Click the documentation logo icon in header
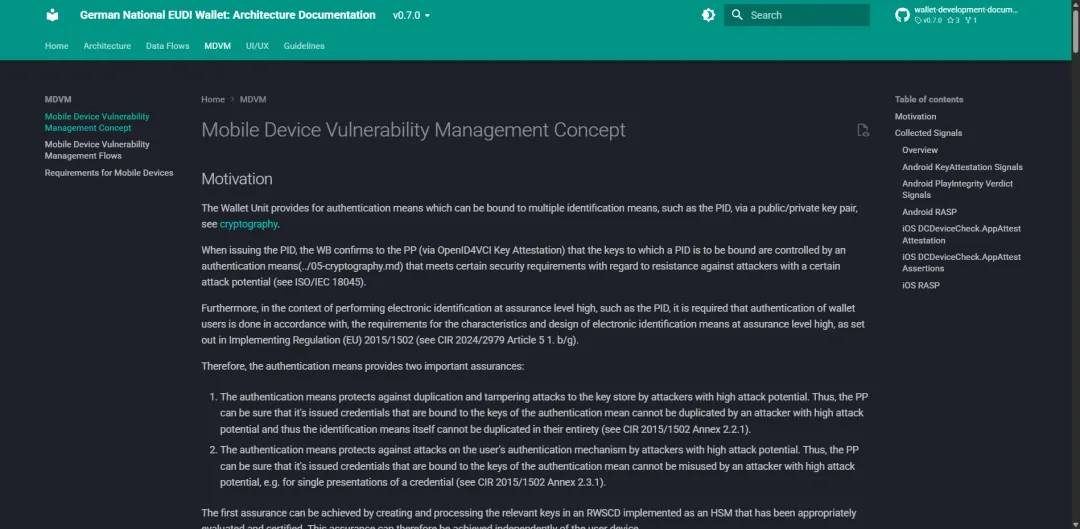 [53, 15]
